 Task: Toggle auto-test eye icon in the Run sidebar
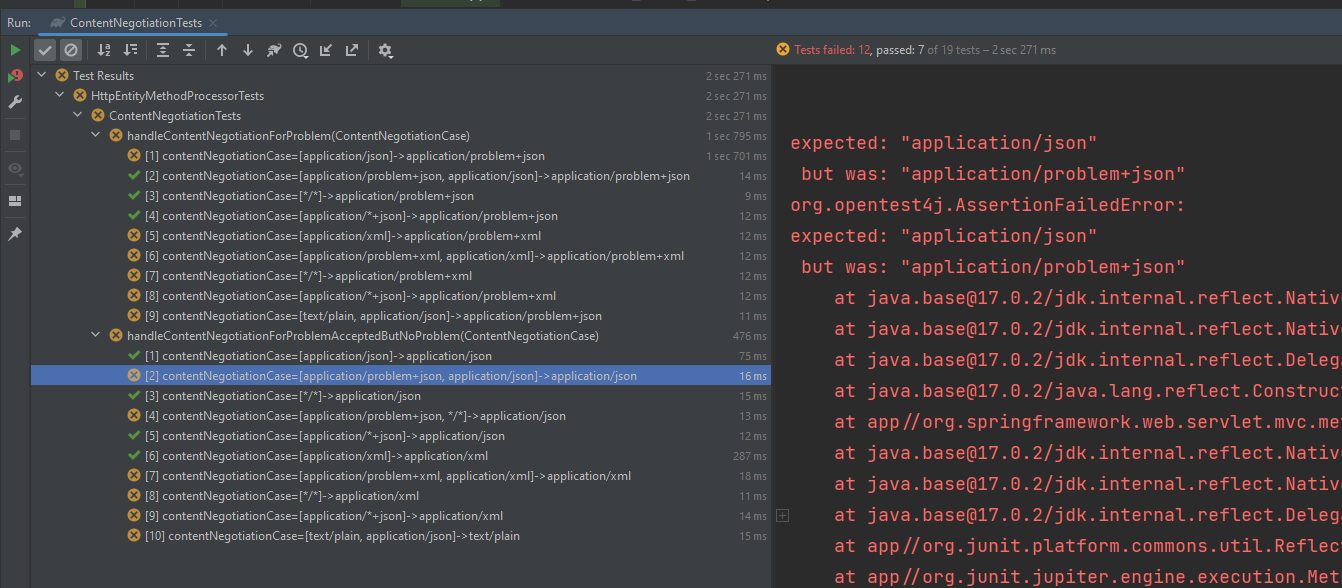tap(15, 168)
